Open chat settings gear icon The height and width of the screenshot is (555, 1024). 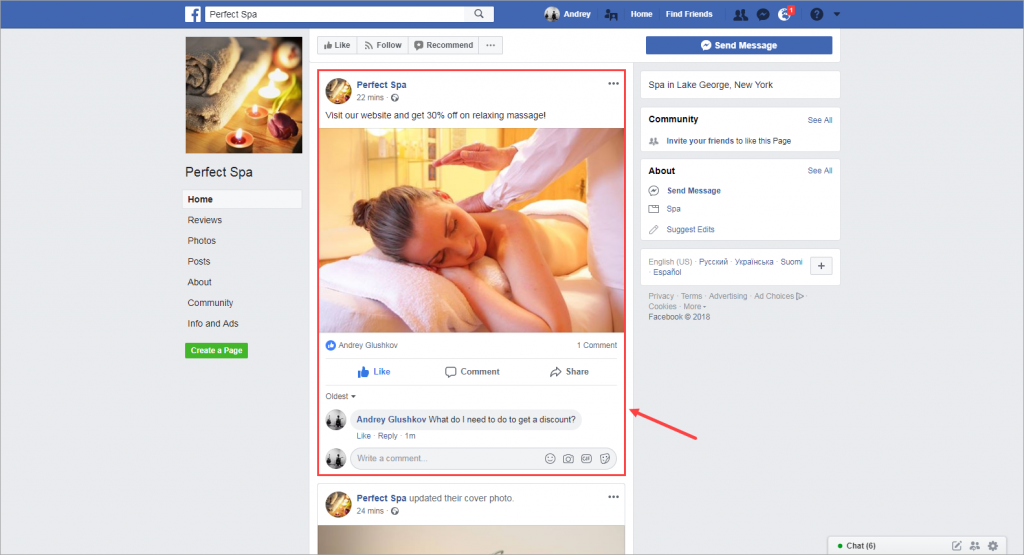tap(993, 546)
